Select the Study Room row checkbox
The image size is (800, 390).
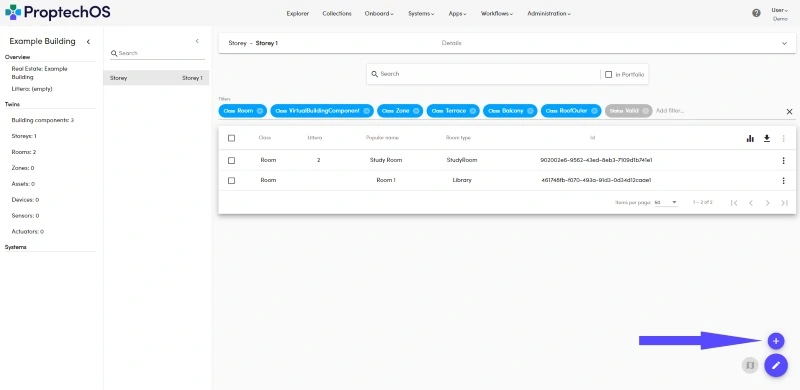(x=232, y=160)
